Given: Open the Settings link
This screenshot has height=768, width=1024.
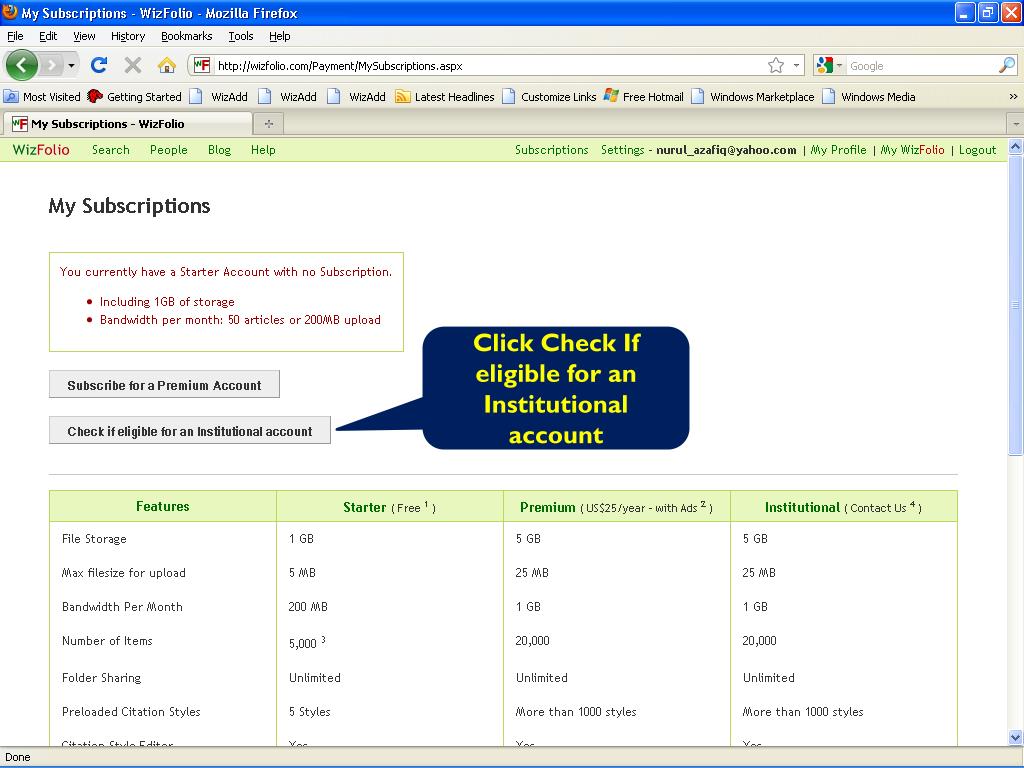Looking at the screenshot, I should point(622,150).
